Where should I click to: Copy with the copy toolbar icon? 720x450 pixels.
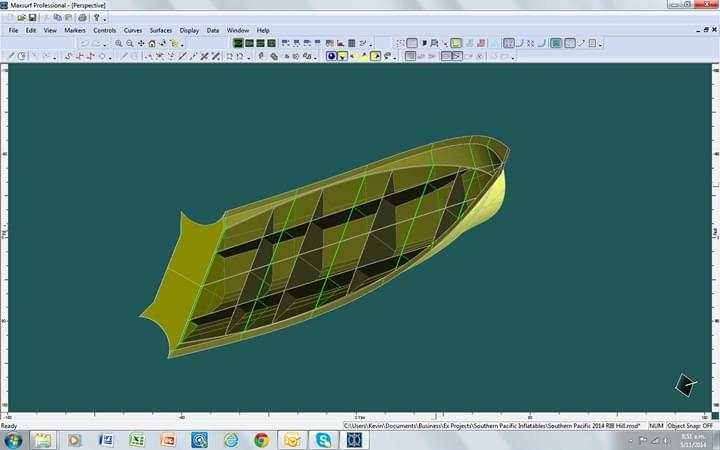57,17
